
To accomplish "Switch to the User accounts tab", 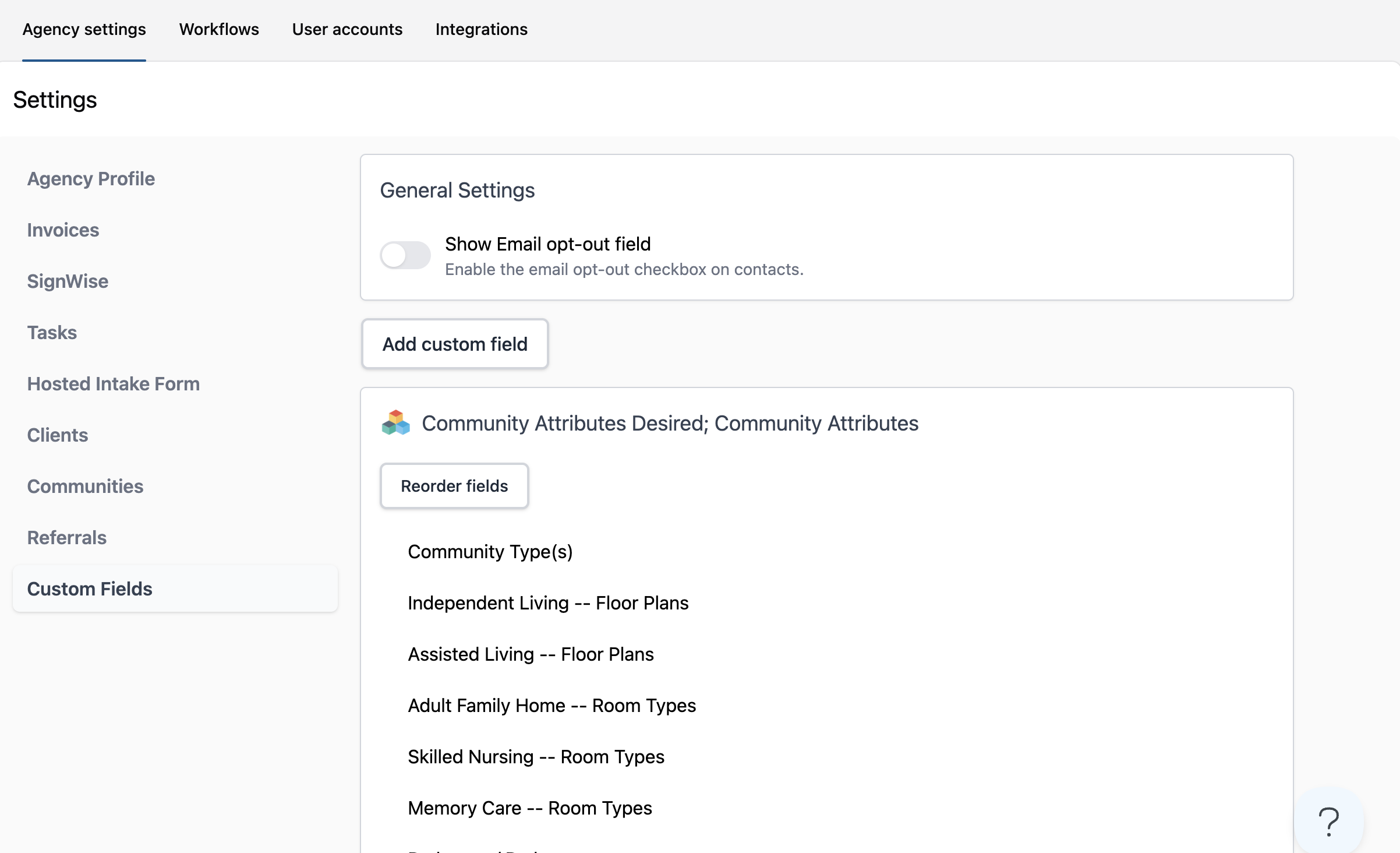I will (x=347, y=29).
